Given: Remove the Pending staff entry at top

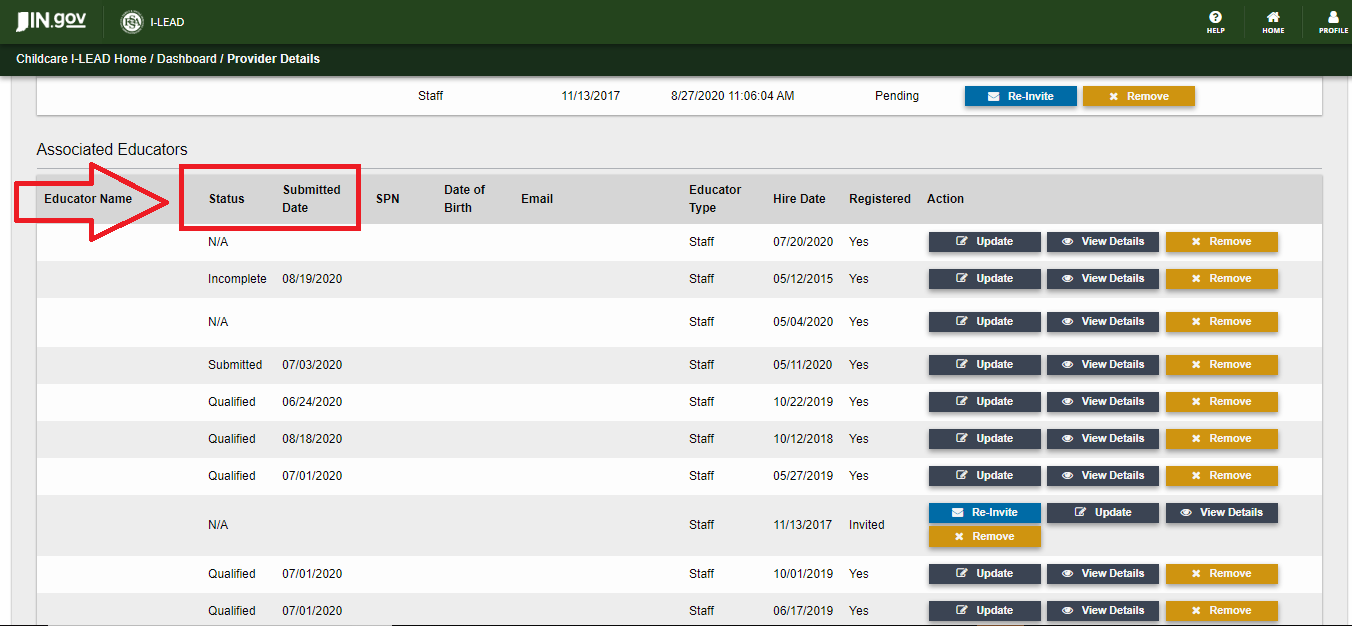Looking at the screenshot, I should coord(1138,96).
